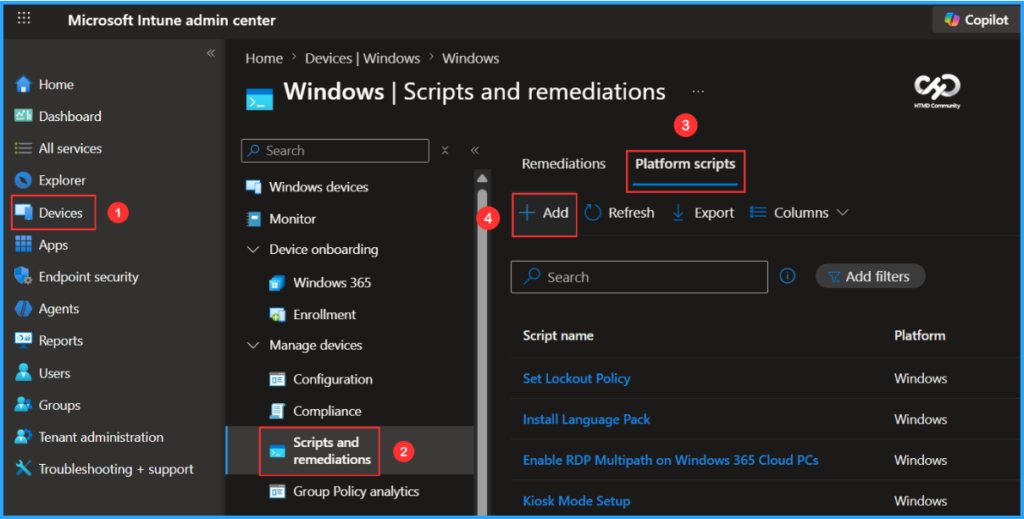Open the Explorer icon in sidebar
The image size is (1024, 519).
(x=24, y=180)
